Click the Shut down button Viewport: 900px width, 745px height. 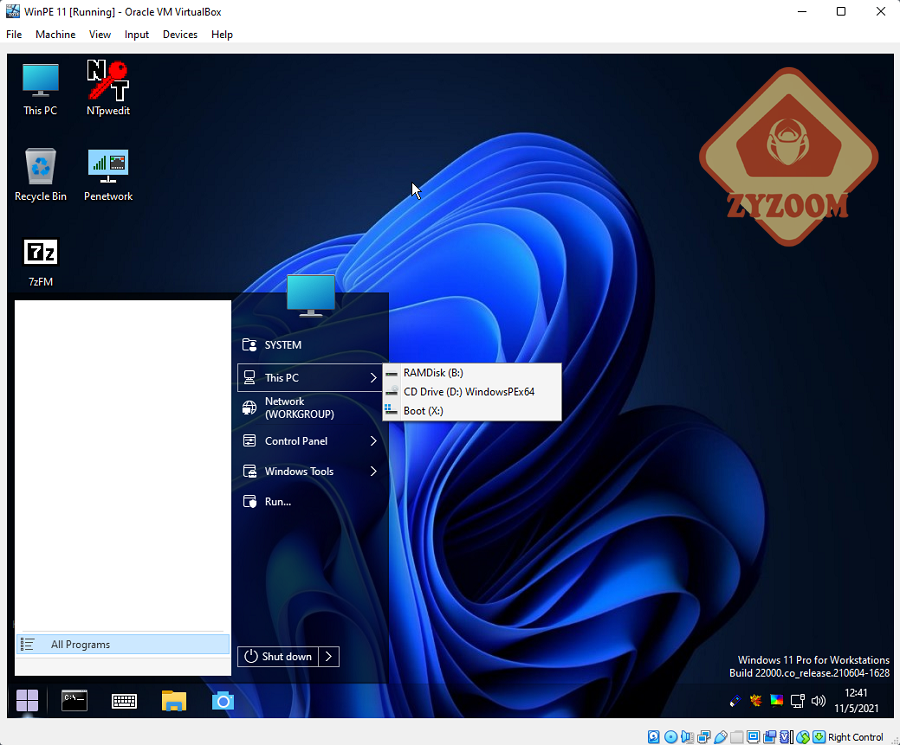click(x=278, y=657)
